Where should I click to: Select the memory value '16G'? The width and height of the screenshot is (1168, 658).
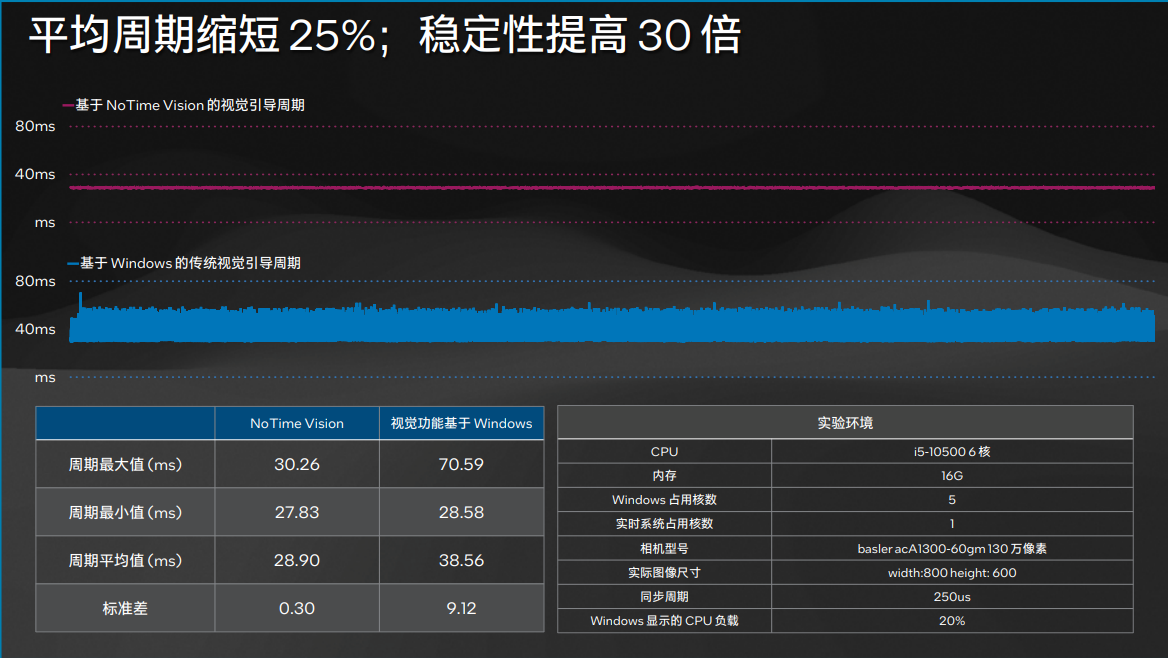click(x=952, y=475)
